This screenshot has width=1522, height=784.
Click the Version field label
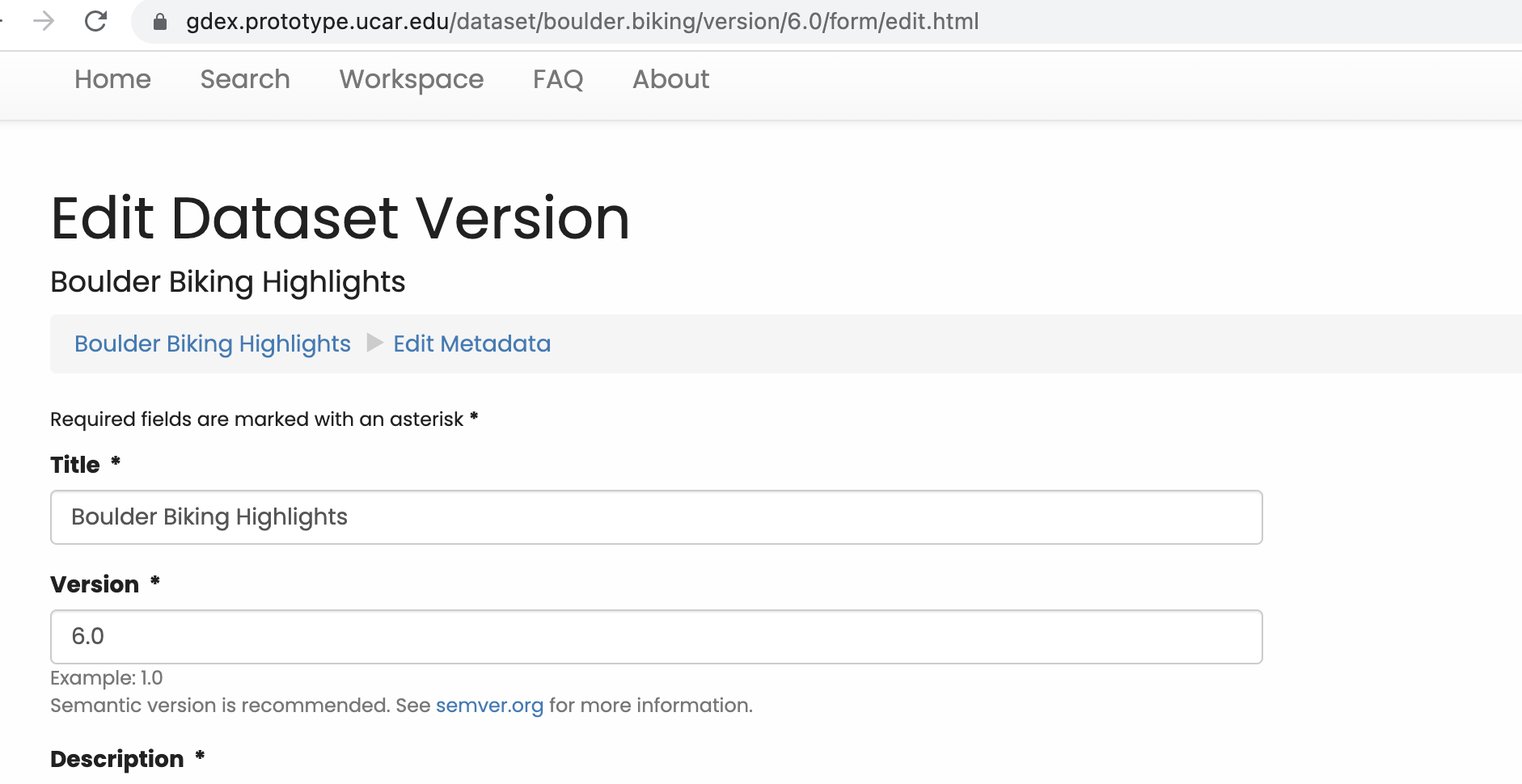(x=95, y=584)
